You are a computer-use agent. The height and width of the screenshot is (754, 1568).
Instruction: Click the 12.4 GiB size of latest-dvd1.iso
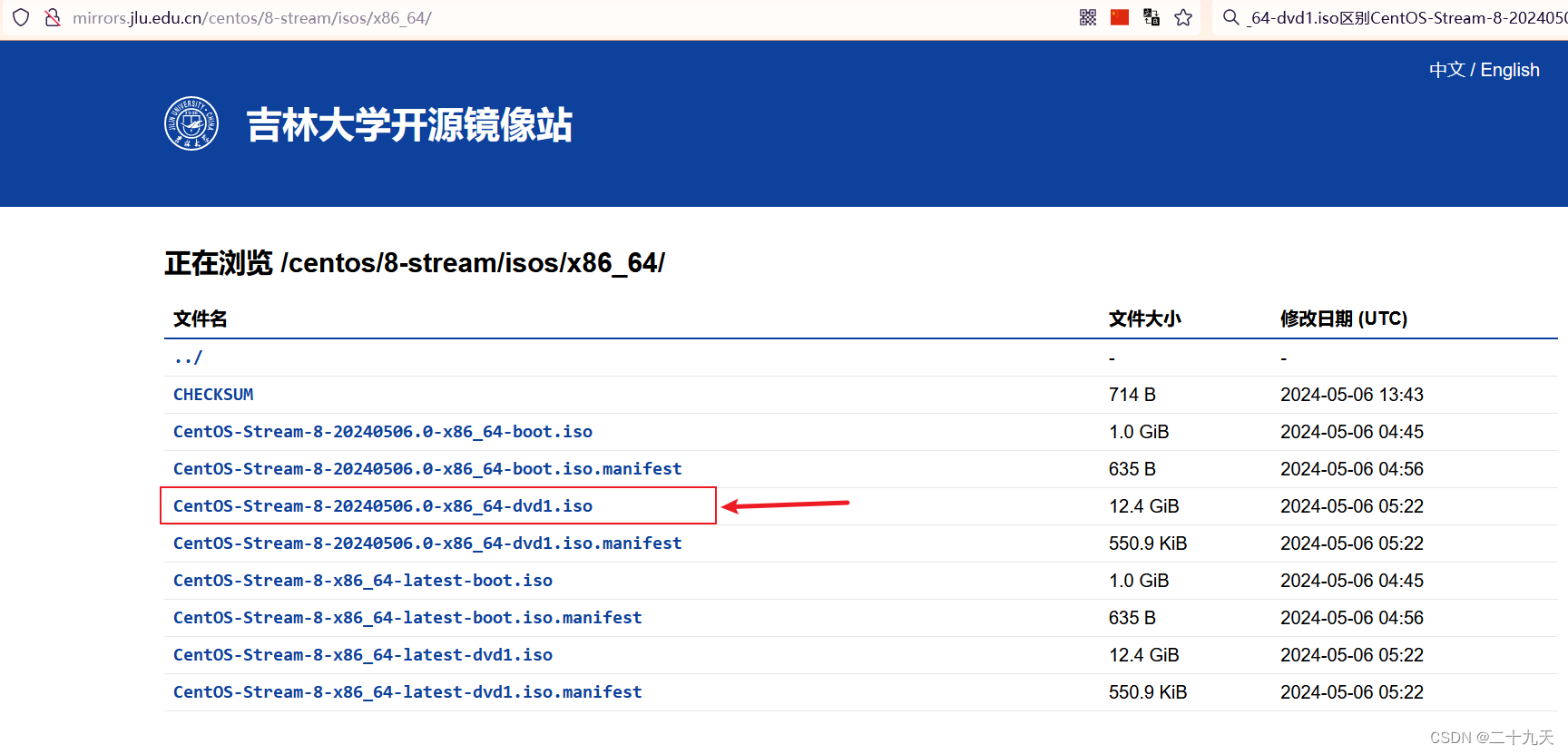tap(1144, 655)
